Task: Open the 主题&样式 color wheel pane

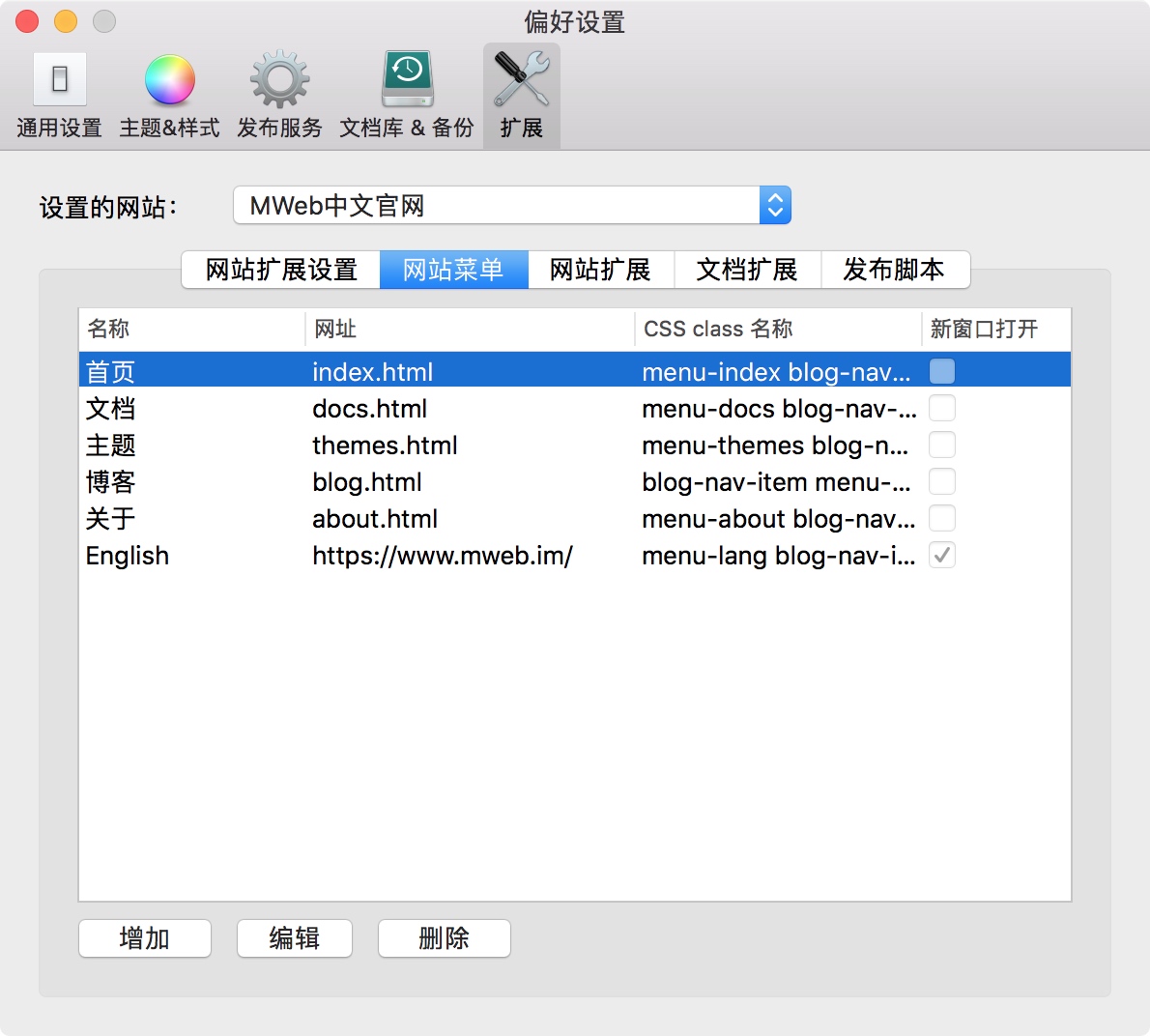Action: click(x=169, y=96)
